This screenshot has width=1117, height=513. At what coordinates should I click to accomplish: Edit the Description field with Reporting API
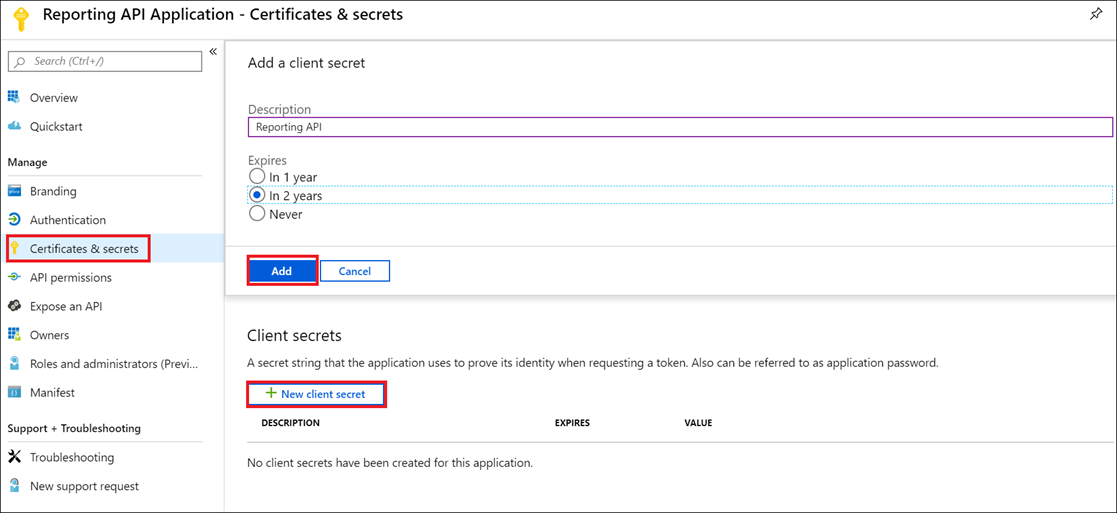(680, 127)
